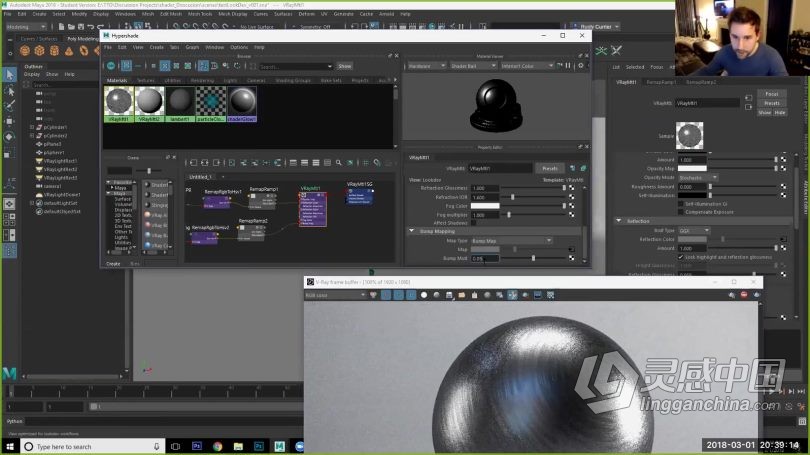Click the load image folder icon in frame buffer
Screen dimensions: 810x455
461,295
